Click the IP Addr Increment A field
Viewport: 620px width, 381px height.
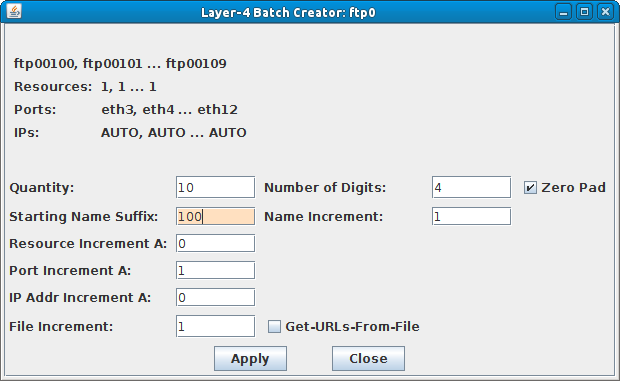tap(215, 297)
